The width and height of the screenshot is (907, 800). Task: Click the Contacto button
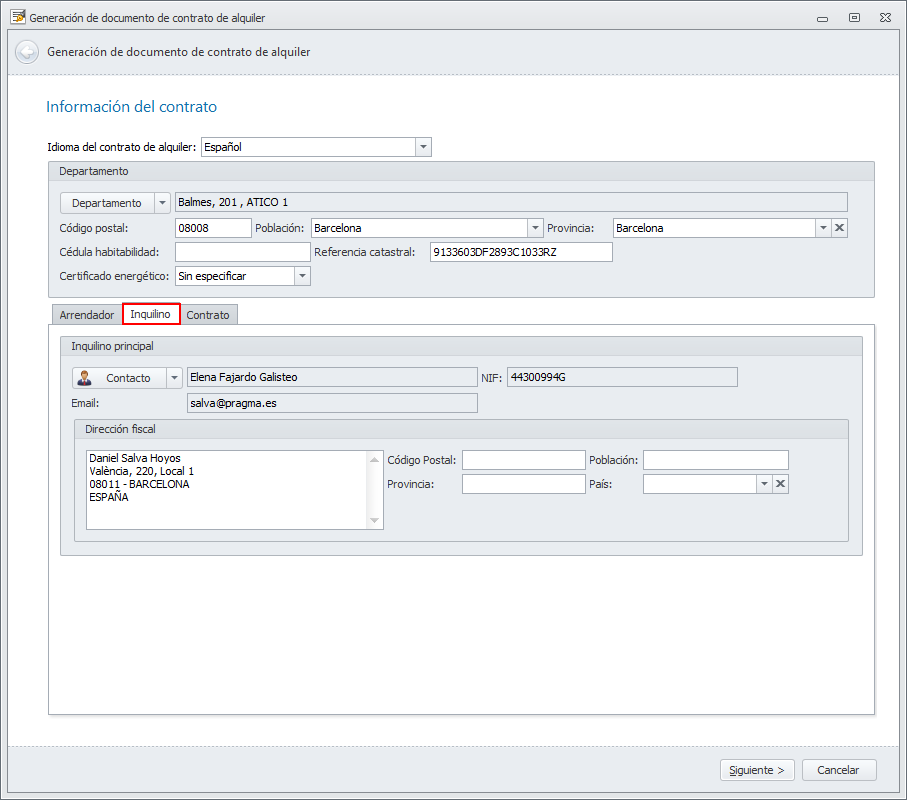(x=119, y=378)
